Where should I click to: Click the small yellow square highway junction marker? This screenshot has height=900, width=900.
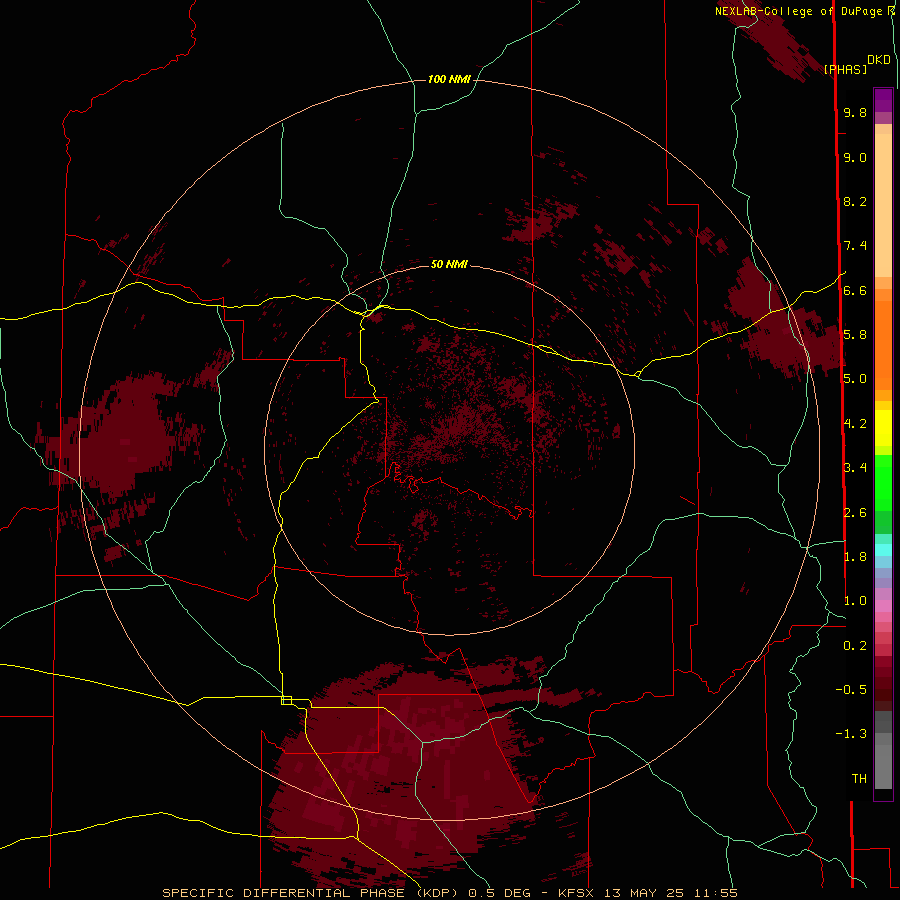point(286,700)
